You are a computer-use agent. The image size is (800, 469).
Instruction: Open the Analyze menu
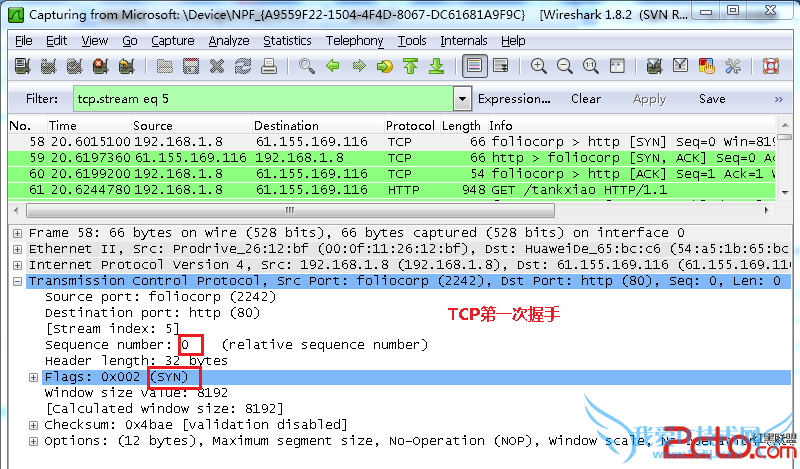229,40
